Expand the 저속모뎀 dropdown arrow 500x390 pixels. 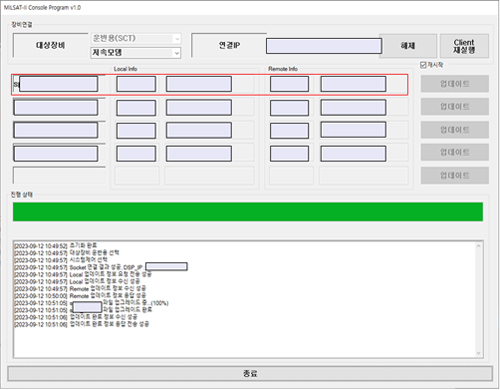(x=177, y=53)
